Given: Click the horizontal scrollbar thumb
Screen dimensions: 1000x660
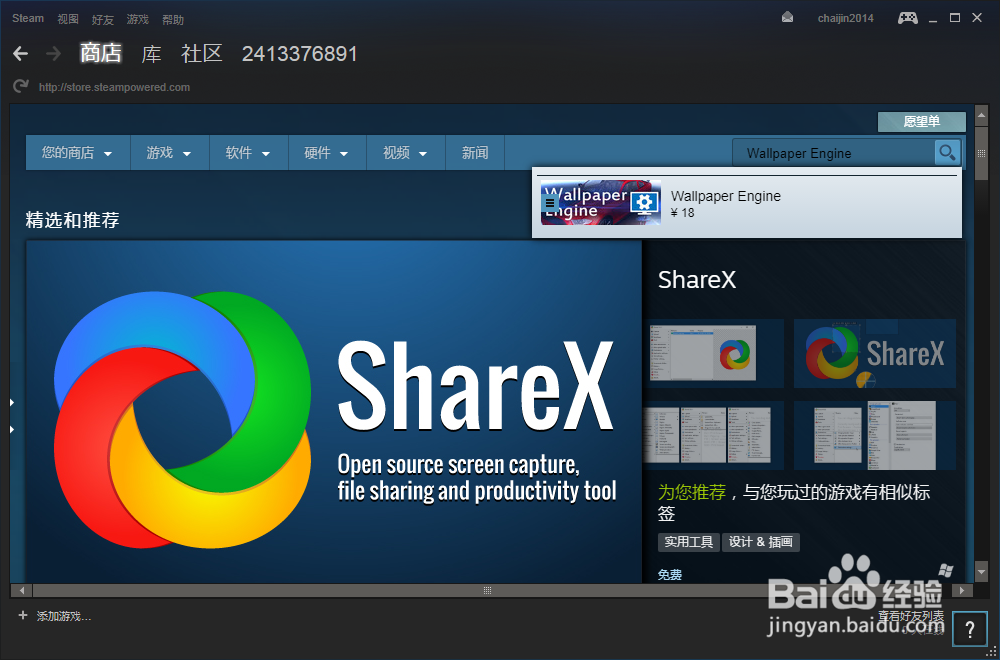Looking at the screenshot, I should 487,590.
